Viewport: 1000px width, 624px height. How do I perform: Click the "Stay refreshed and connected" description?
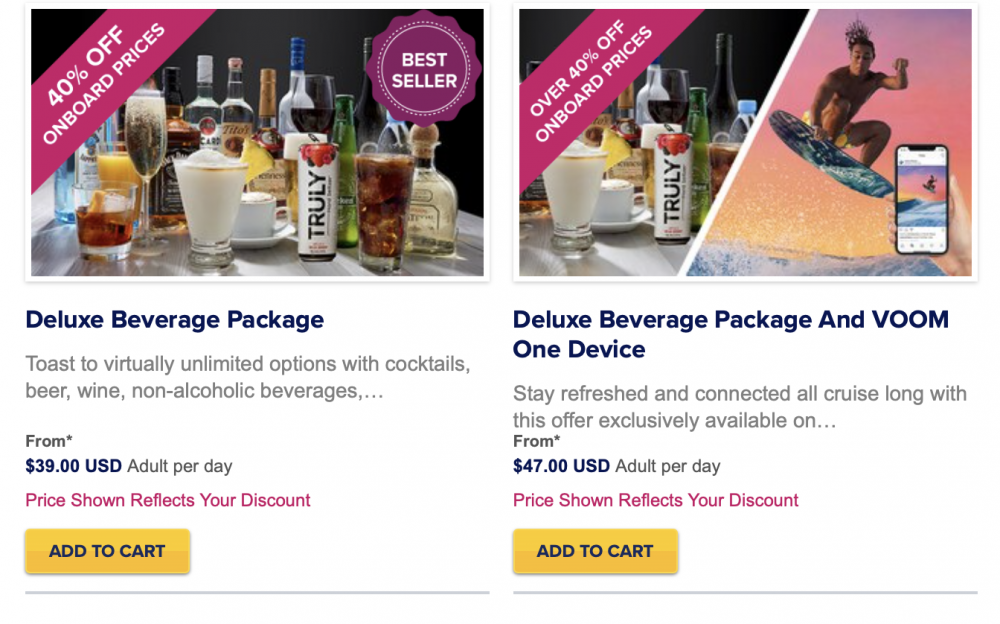point(739,407)
